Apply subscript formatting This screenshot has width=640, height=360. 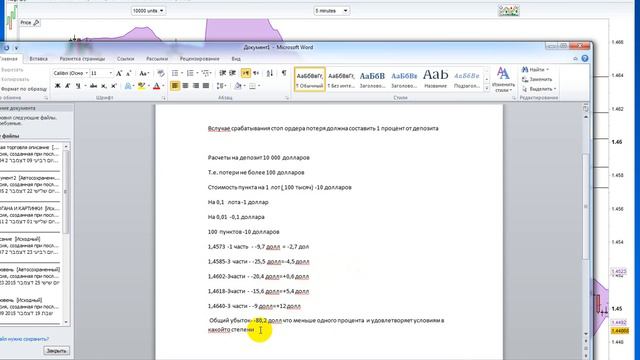coord(104,86)
